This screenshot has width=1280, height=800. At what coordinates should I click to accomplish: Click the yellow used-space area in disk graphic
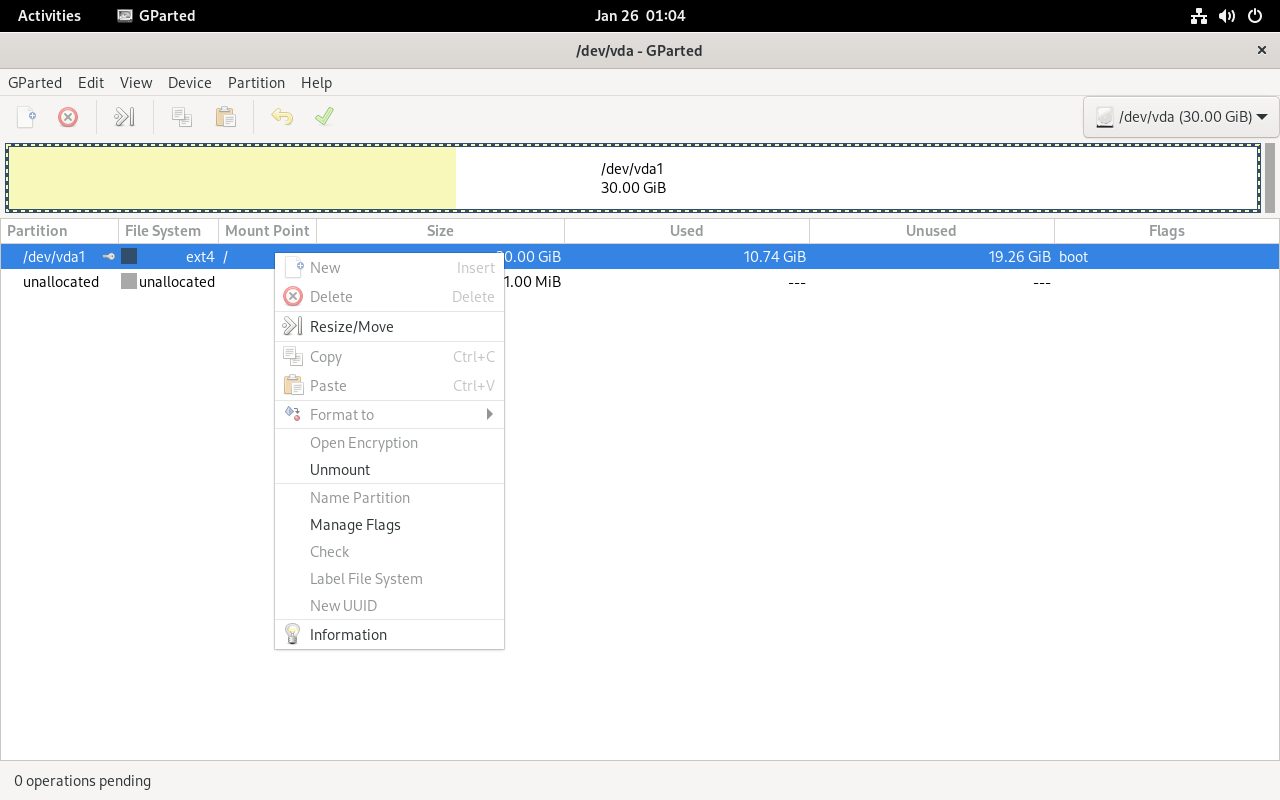tap(232, 179)
